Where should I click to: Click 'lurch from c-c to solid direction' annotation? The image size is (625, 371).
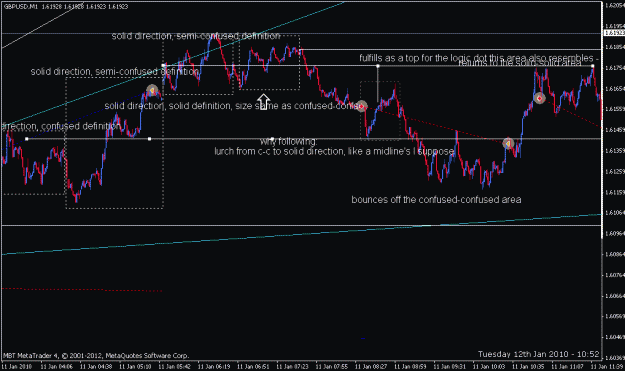[334, 151]
